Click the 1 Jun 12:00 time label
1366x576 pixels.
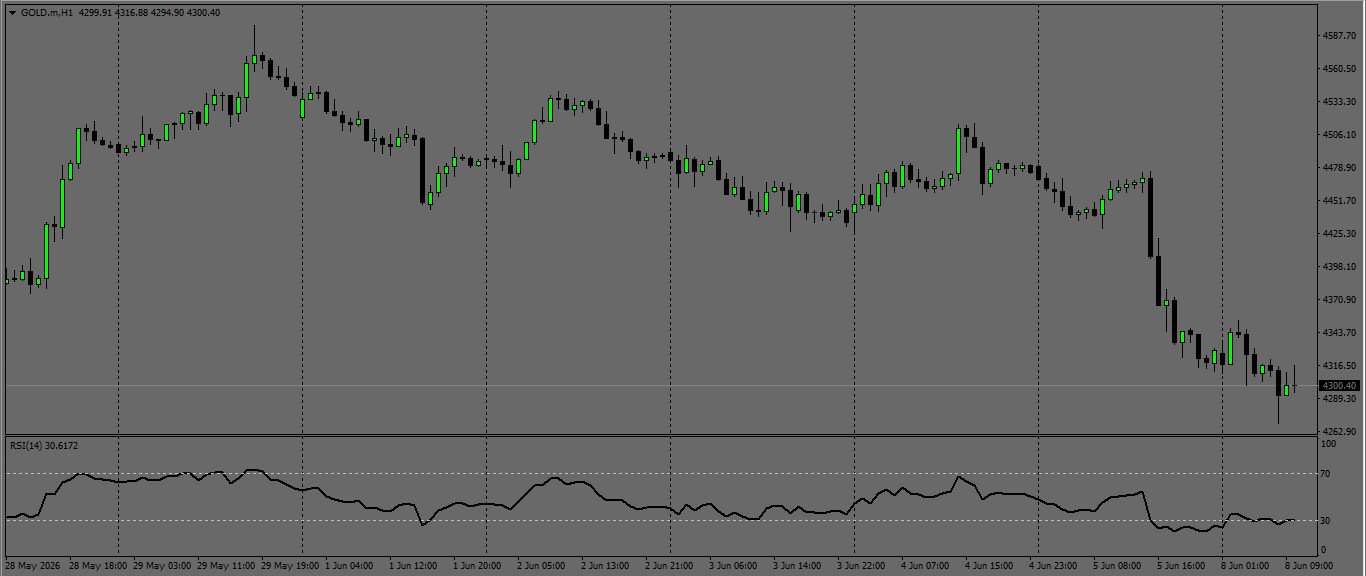tap(413, 566)
